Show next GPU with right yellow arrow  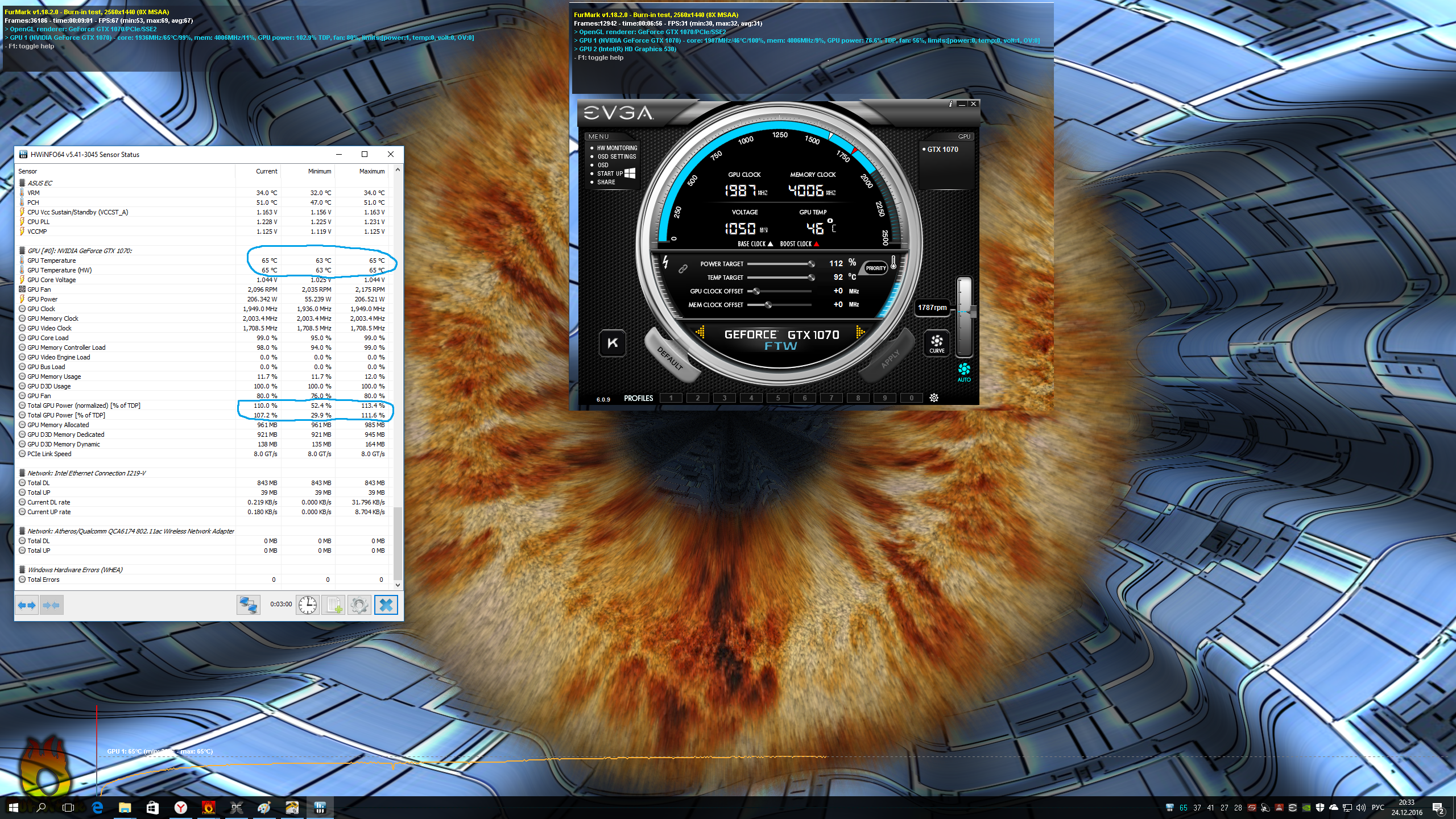(x=860, y=332)
